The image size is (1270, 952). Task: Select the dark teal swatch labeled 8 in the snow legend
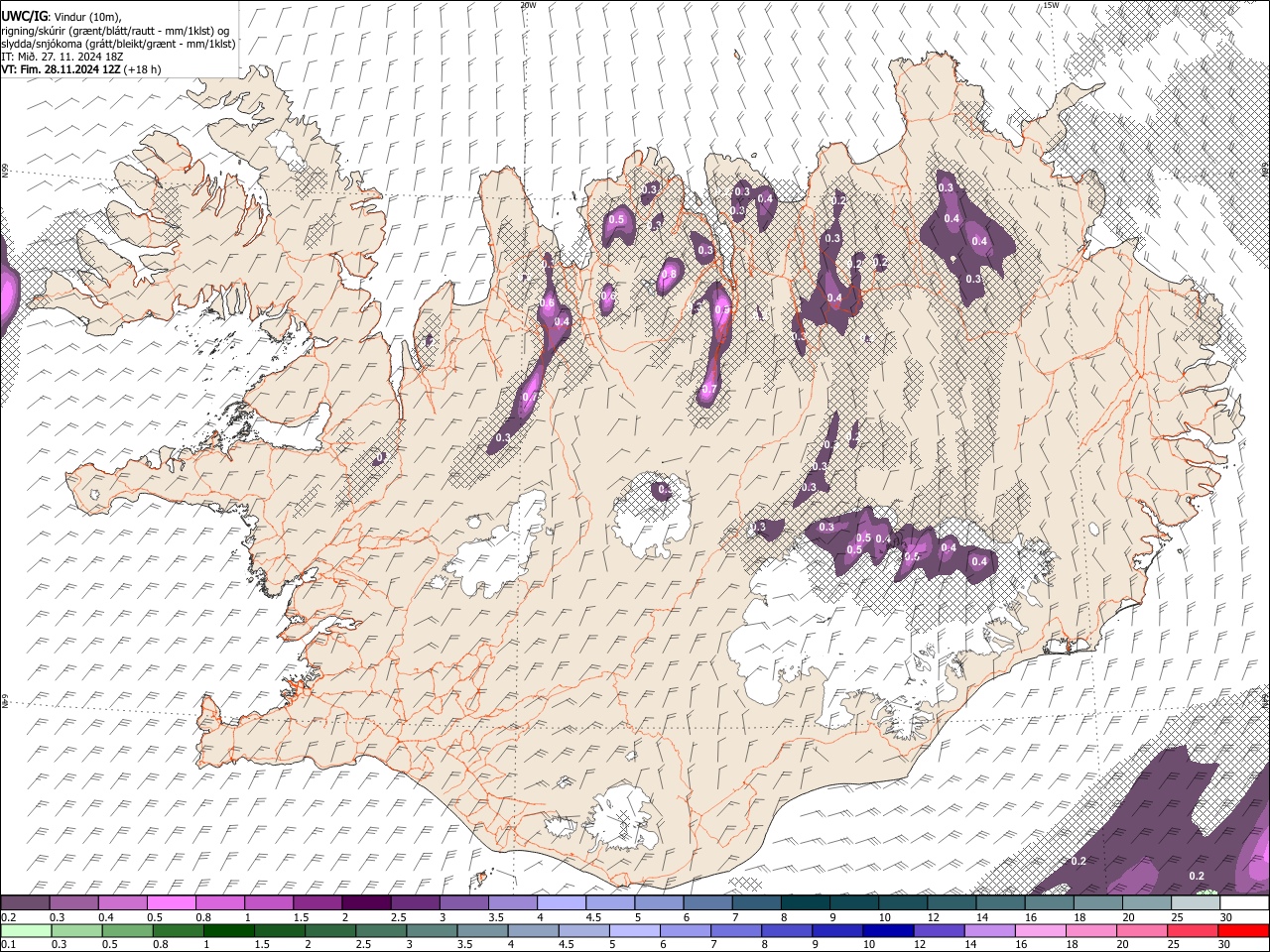(x=806, y=902)
